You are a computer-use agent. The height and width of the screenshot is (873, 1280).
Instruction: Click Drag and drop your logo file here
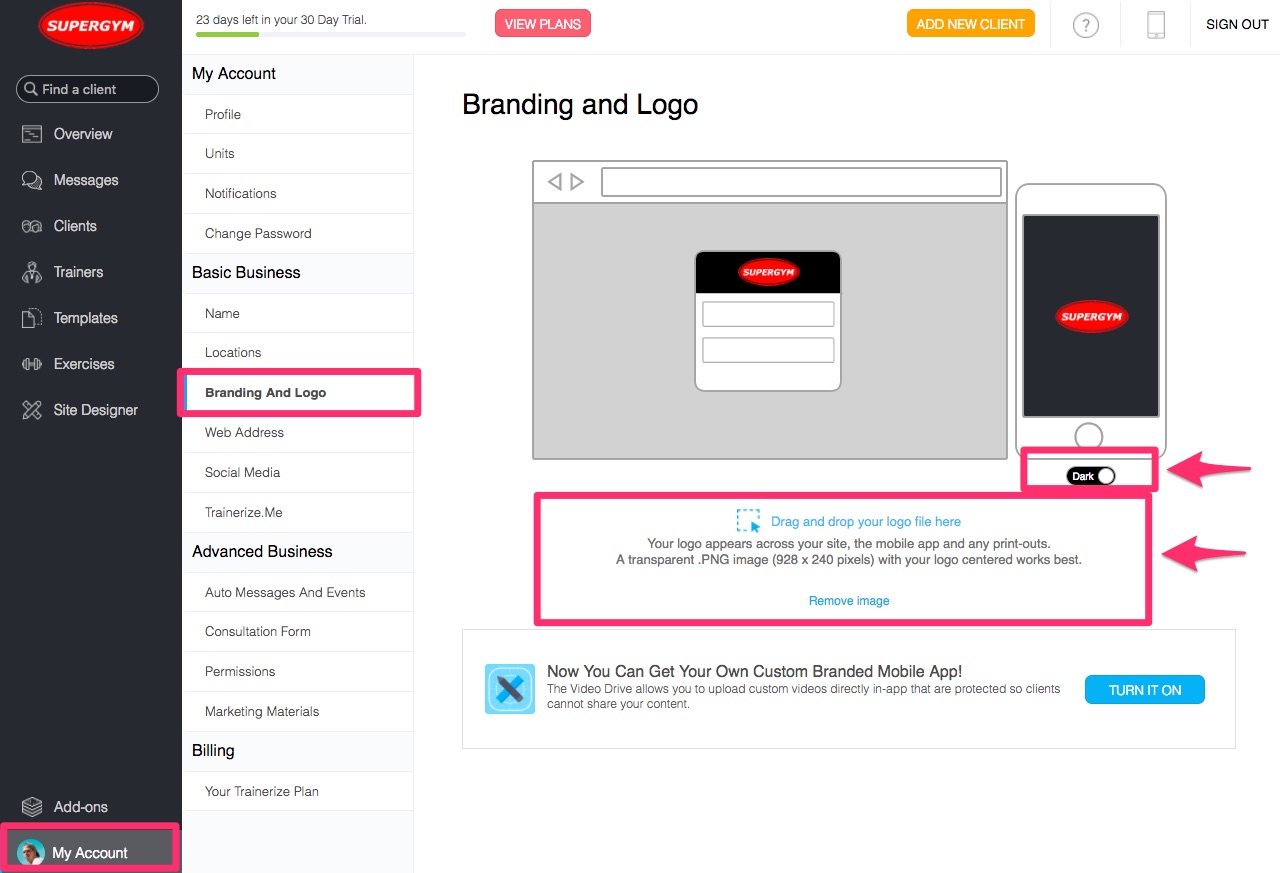point(866,521)
